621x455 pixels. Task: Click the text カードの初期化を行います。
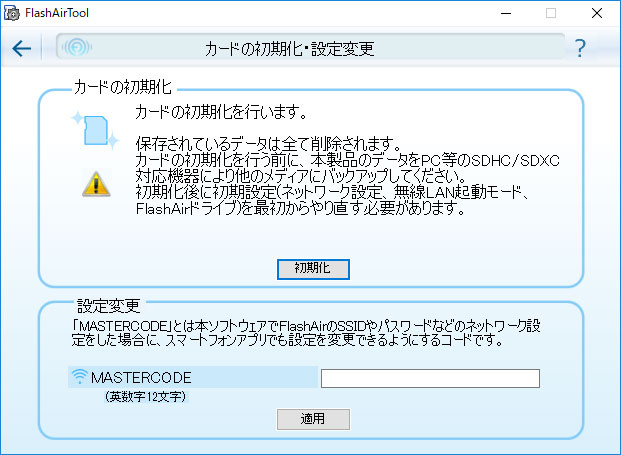click(x=221, y=112)
